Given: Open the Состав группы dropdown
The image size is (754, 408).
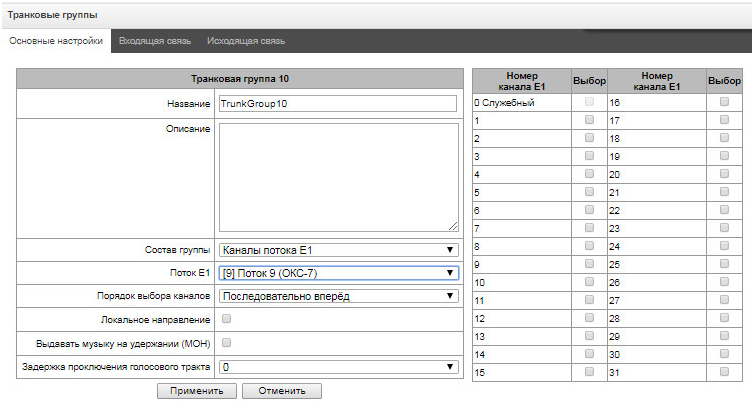Looking at the screenshot, I should pyautogui.click(x=337, y=249).
